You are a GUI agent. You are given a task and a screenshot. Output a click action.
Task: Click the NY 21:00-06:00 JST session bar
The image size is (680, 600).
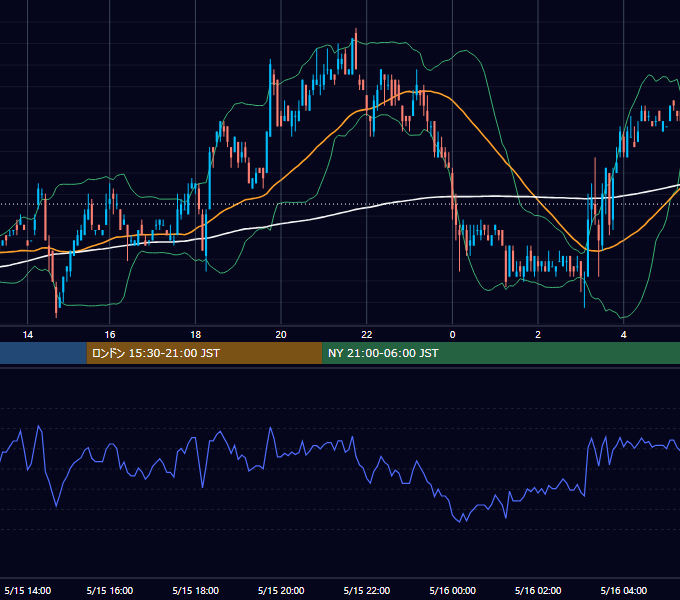coord(501,353)
